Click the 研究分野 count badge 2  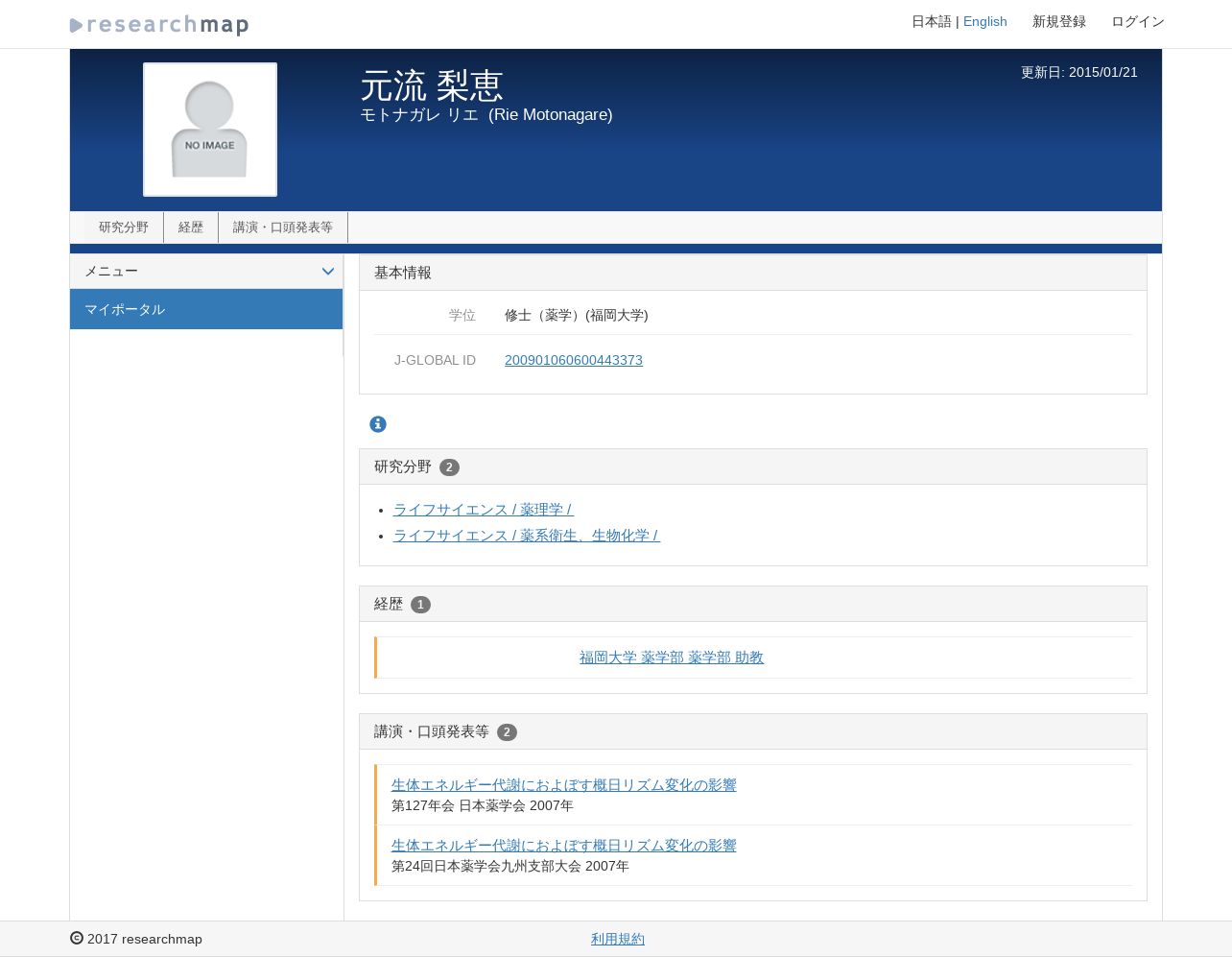tap(449, 467)
